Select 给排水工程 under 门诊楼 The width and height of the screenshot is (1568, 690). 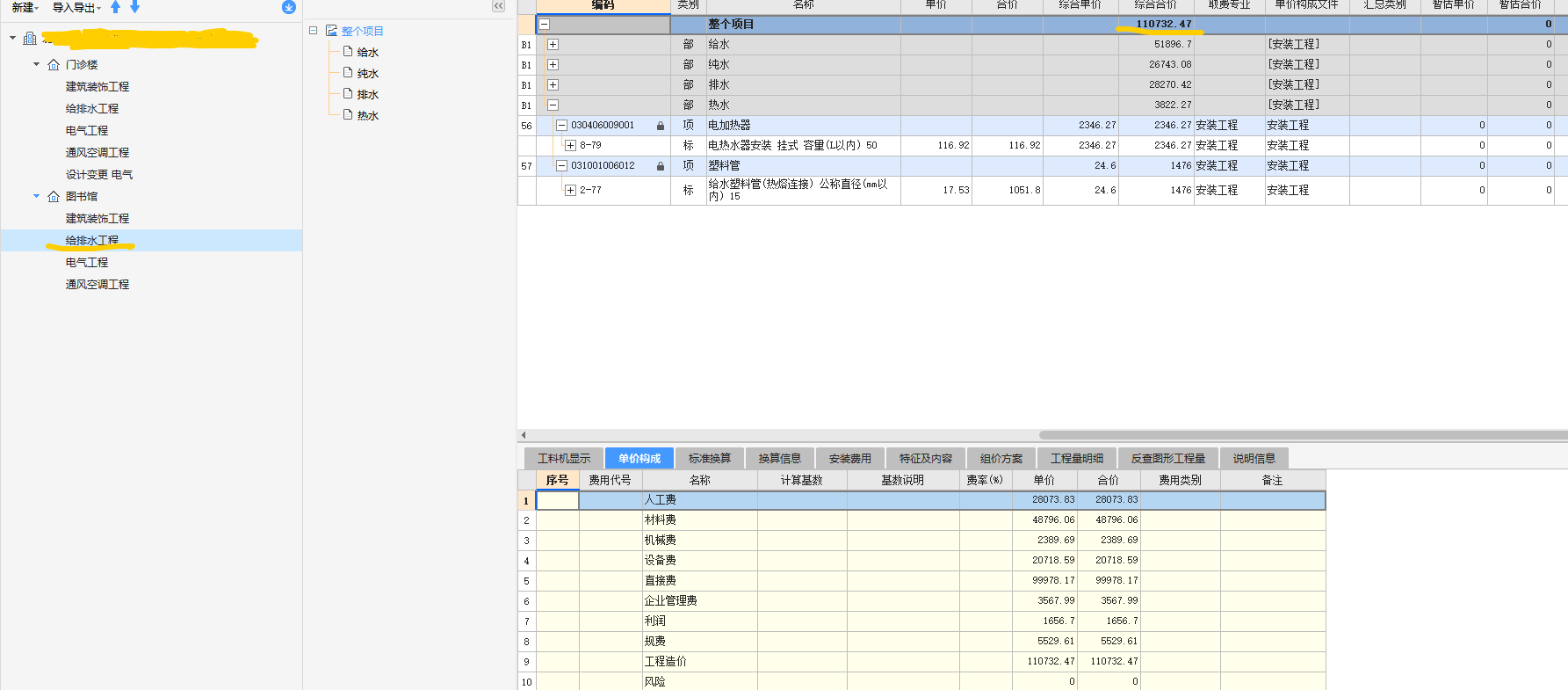pos(92,109)
